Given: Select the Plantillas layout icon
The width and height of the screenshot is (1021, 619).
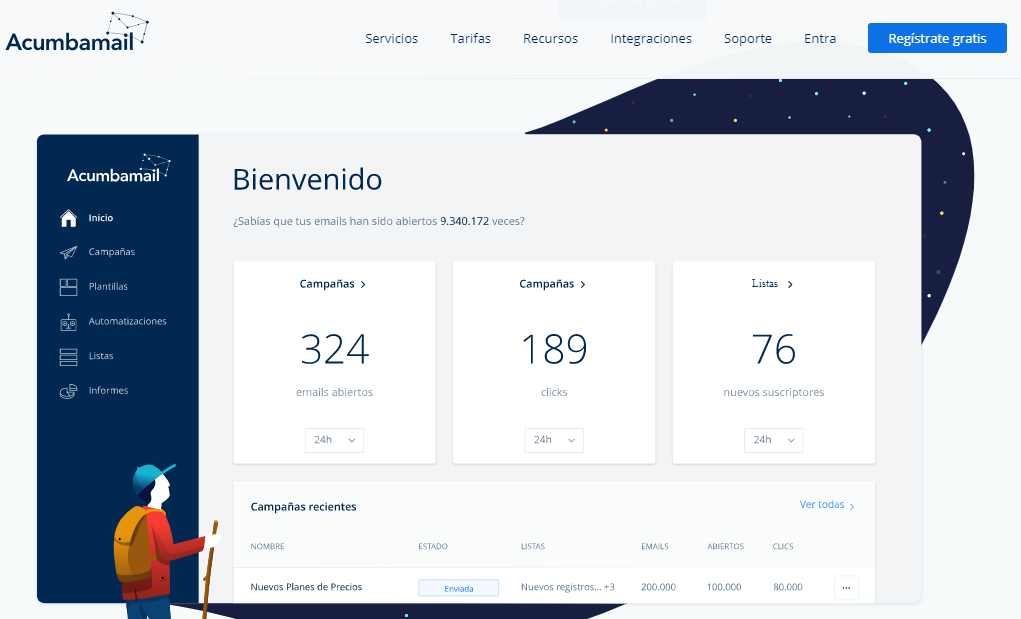Looking at the screenshot, I should (x=68, y=287).
